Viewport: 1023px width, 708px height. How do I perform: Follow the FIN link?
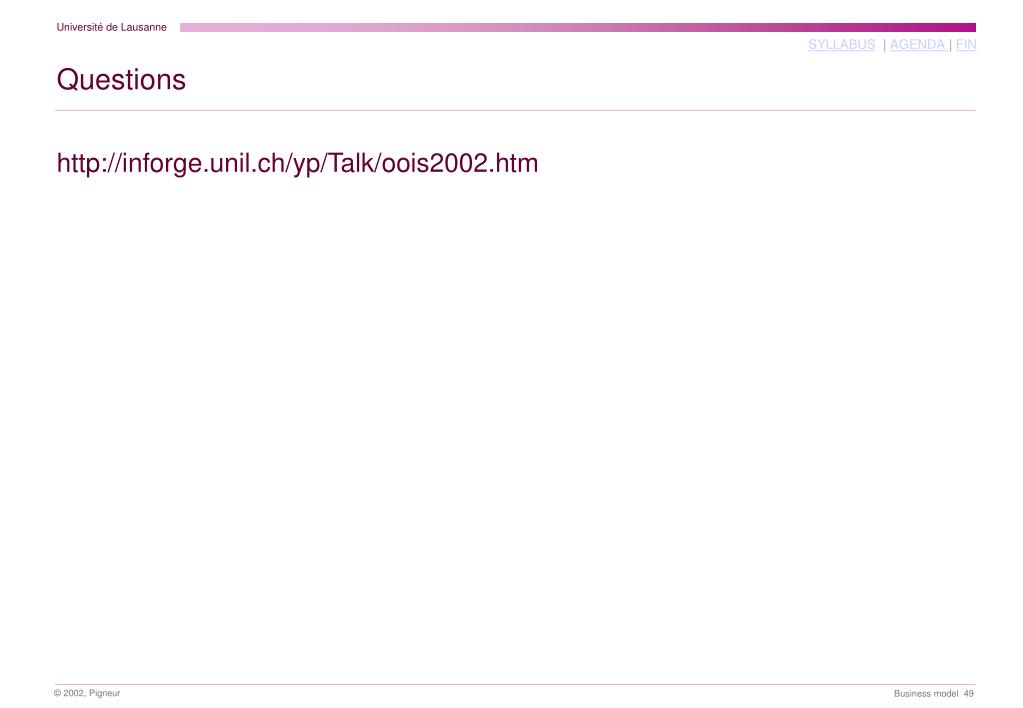click(x=966, y=44)
